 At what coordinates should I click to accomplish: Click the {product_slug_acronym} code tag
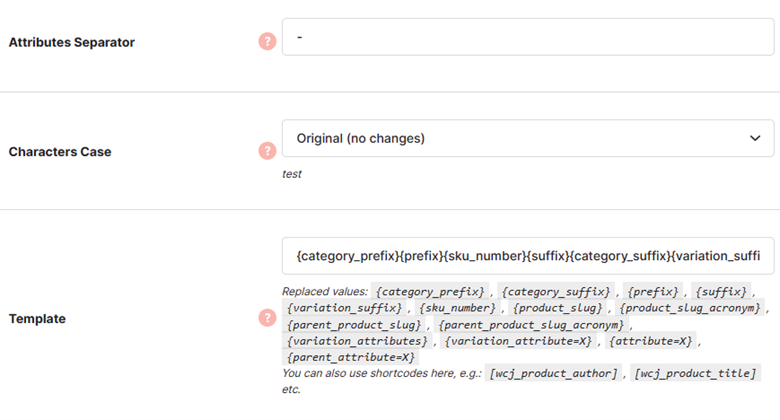[x=690, y=308]
